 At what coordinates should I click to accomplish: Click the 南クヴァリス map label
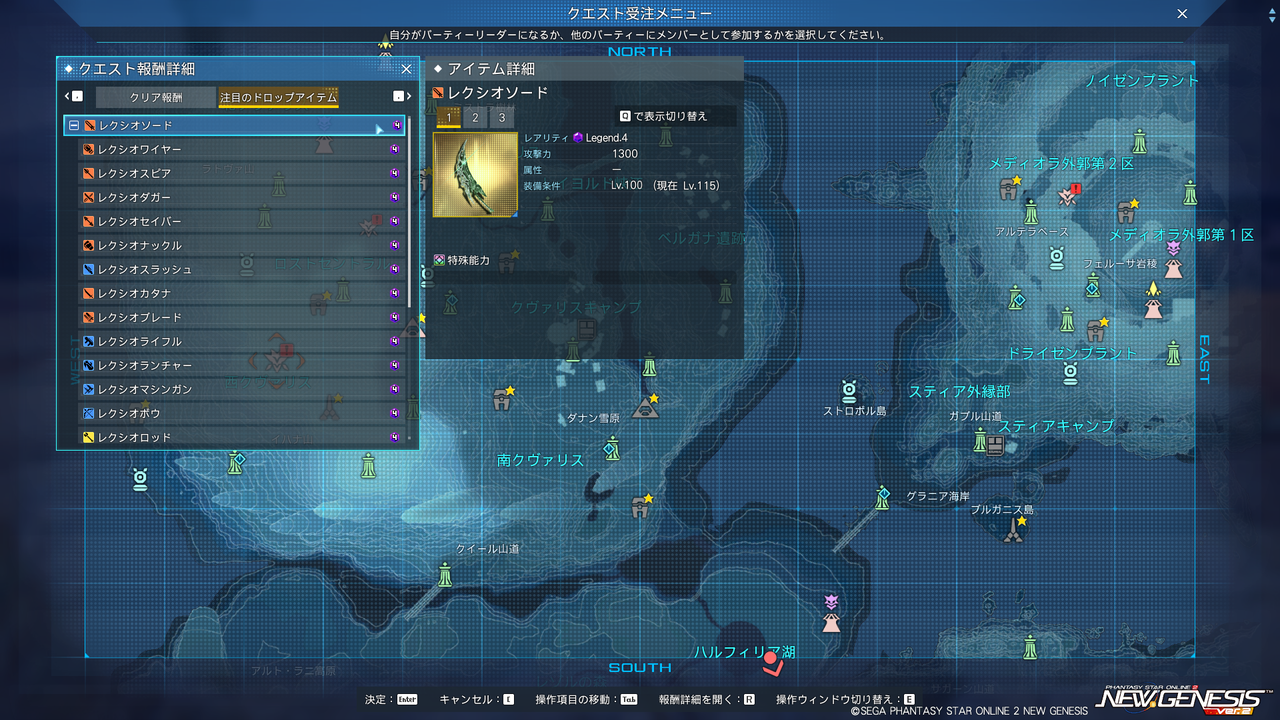coord(540,461)
